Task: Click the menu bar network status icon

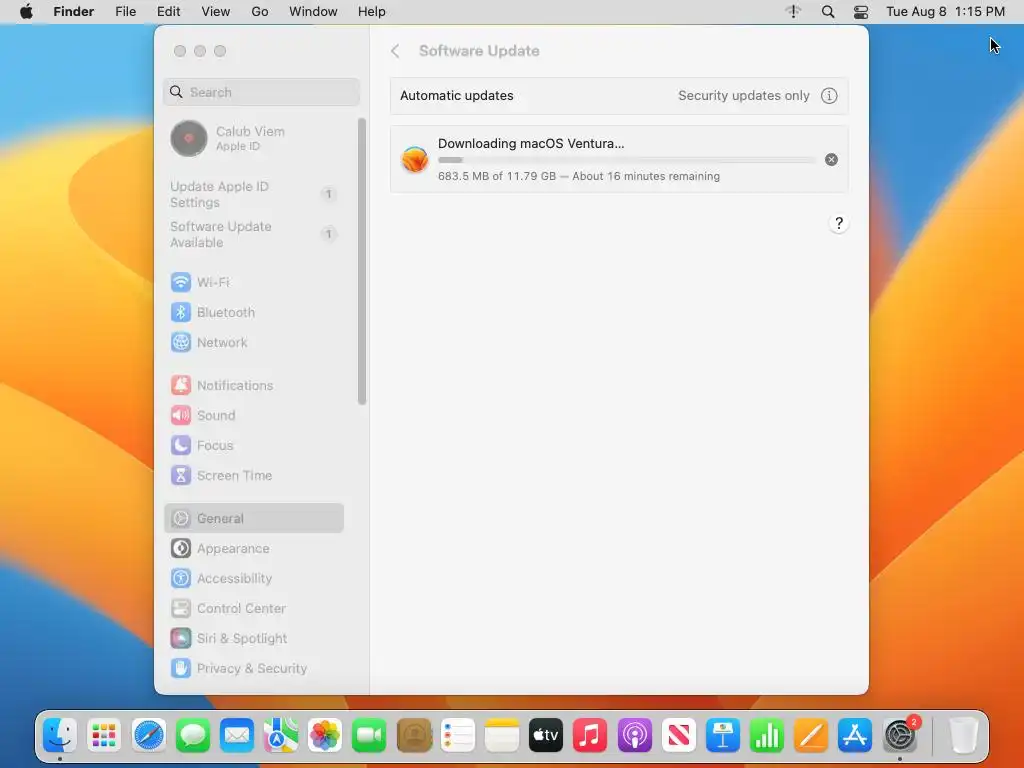Action: (793, 12)
